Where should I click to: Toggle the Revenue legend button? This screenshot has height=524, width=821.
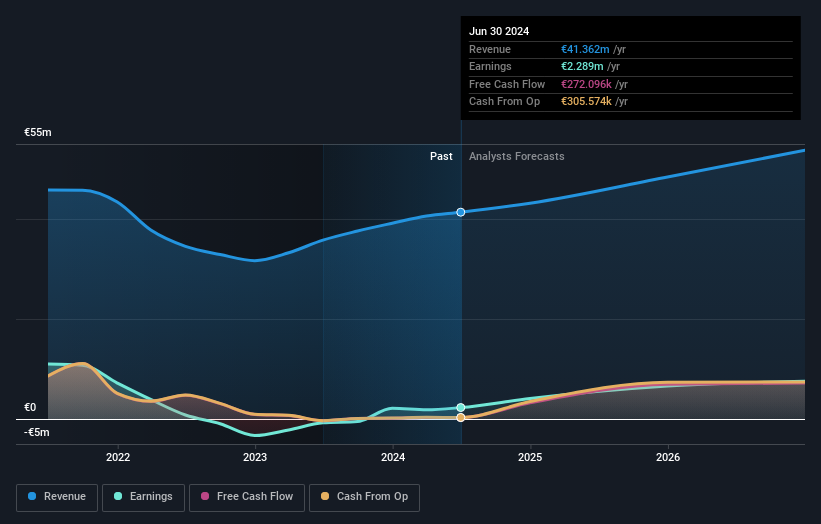click(x=57, y=497)
